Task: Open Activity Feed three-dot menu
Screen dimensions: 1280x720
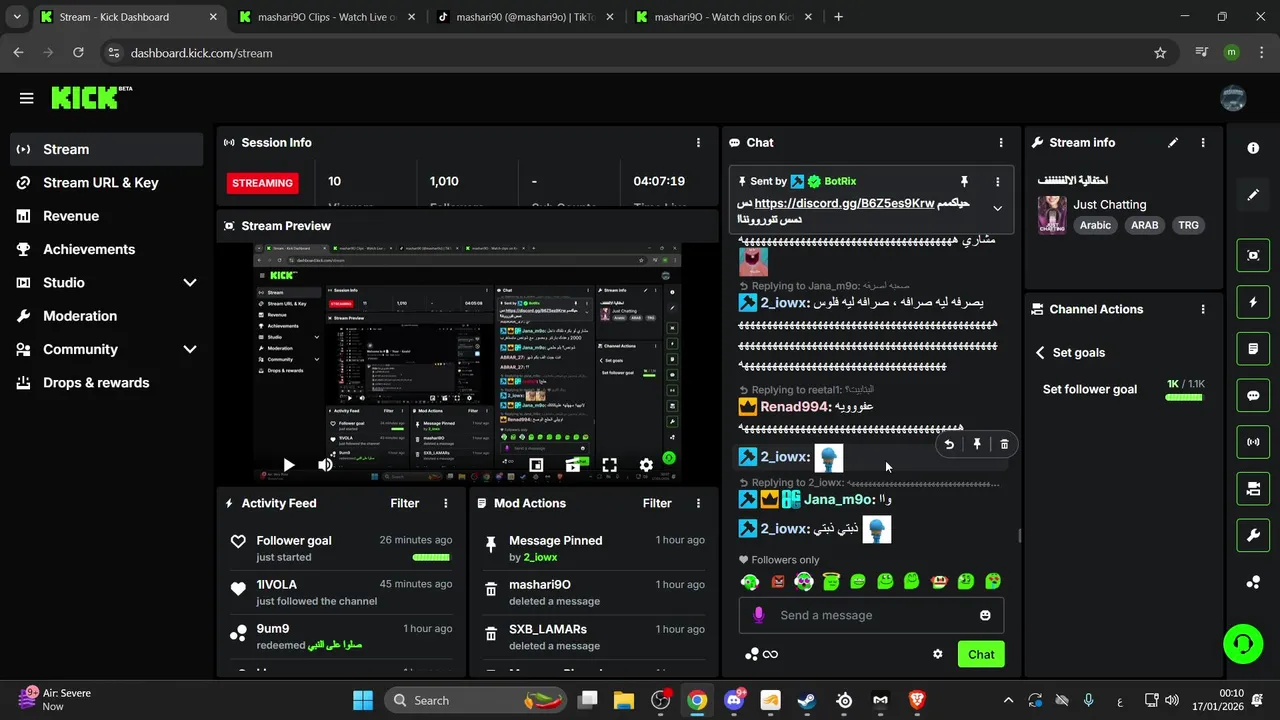Action: coord(446,503)
